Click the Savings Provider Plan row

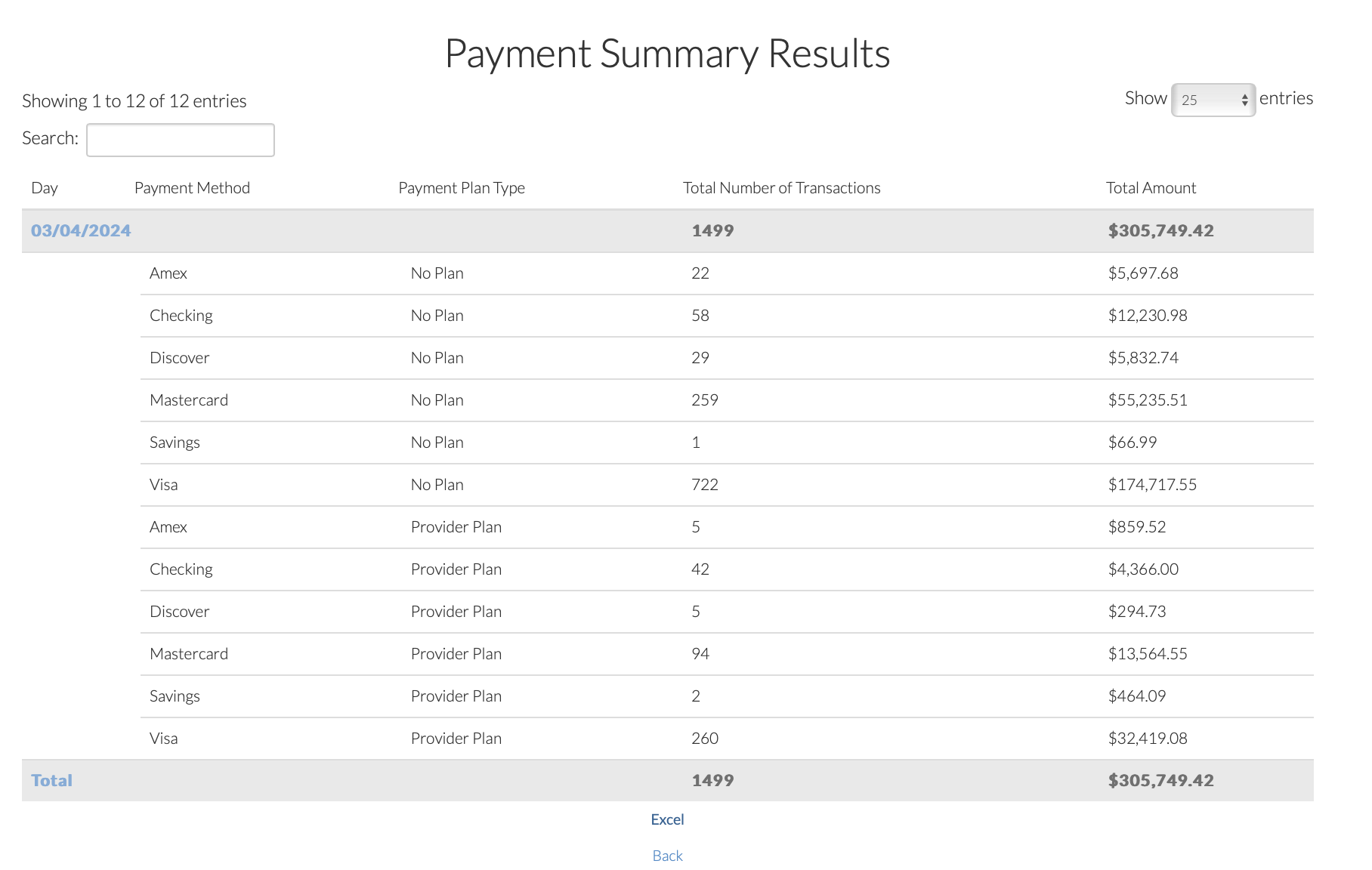tap(175, 696)
